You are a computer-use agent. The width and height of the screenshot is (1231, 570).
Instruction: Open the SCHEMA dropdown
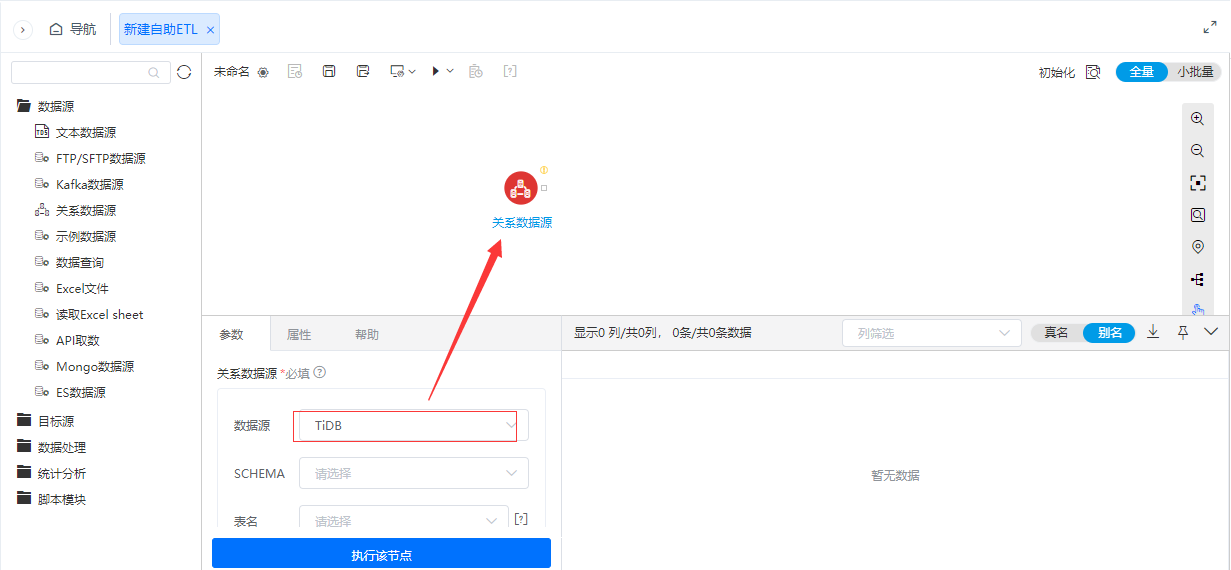(x=414, y=473)
